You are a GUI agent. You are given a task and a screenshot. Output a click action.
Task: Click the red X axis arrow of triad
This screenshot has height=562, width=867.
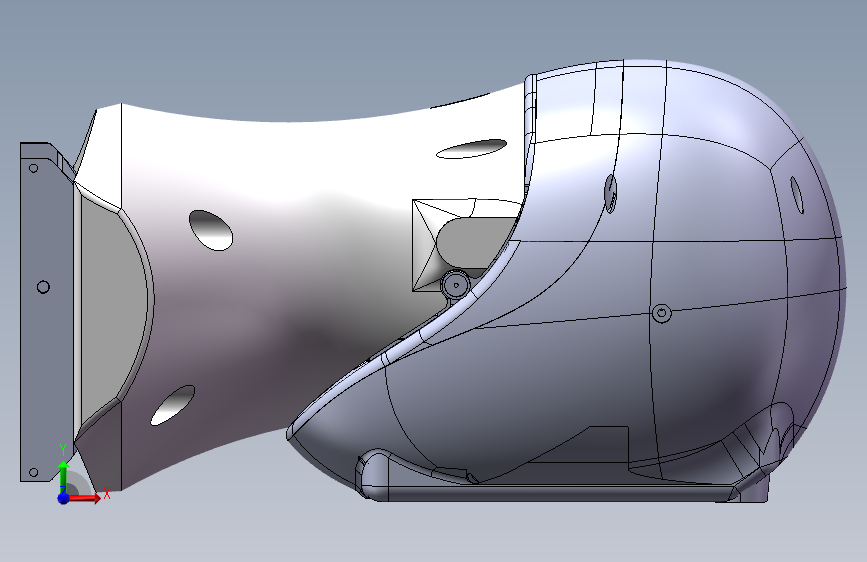[x=84, y=498]
